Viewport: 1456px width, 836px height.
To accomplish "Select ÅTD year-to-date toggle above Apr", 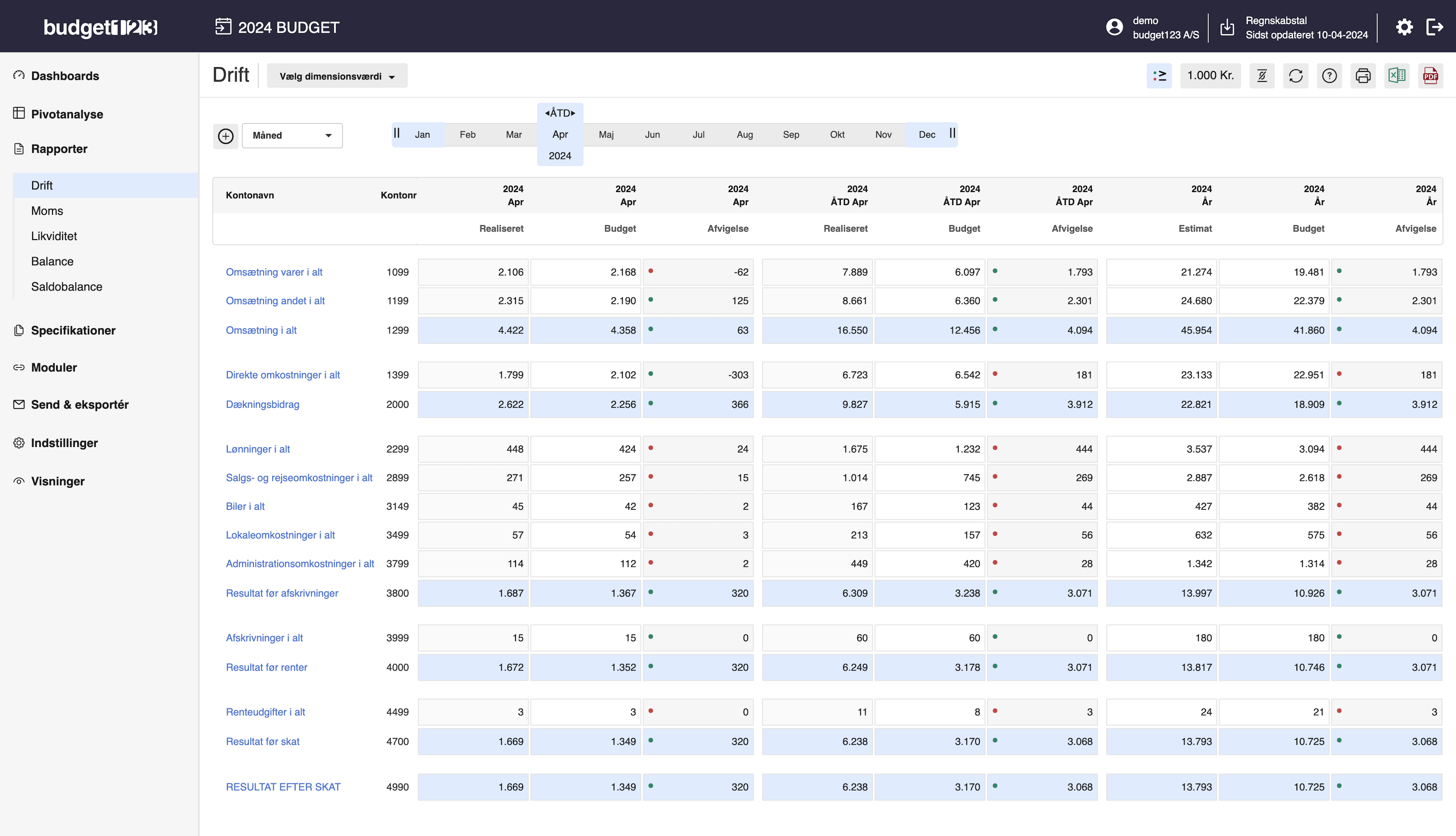I will tap(560, 113).
